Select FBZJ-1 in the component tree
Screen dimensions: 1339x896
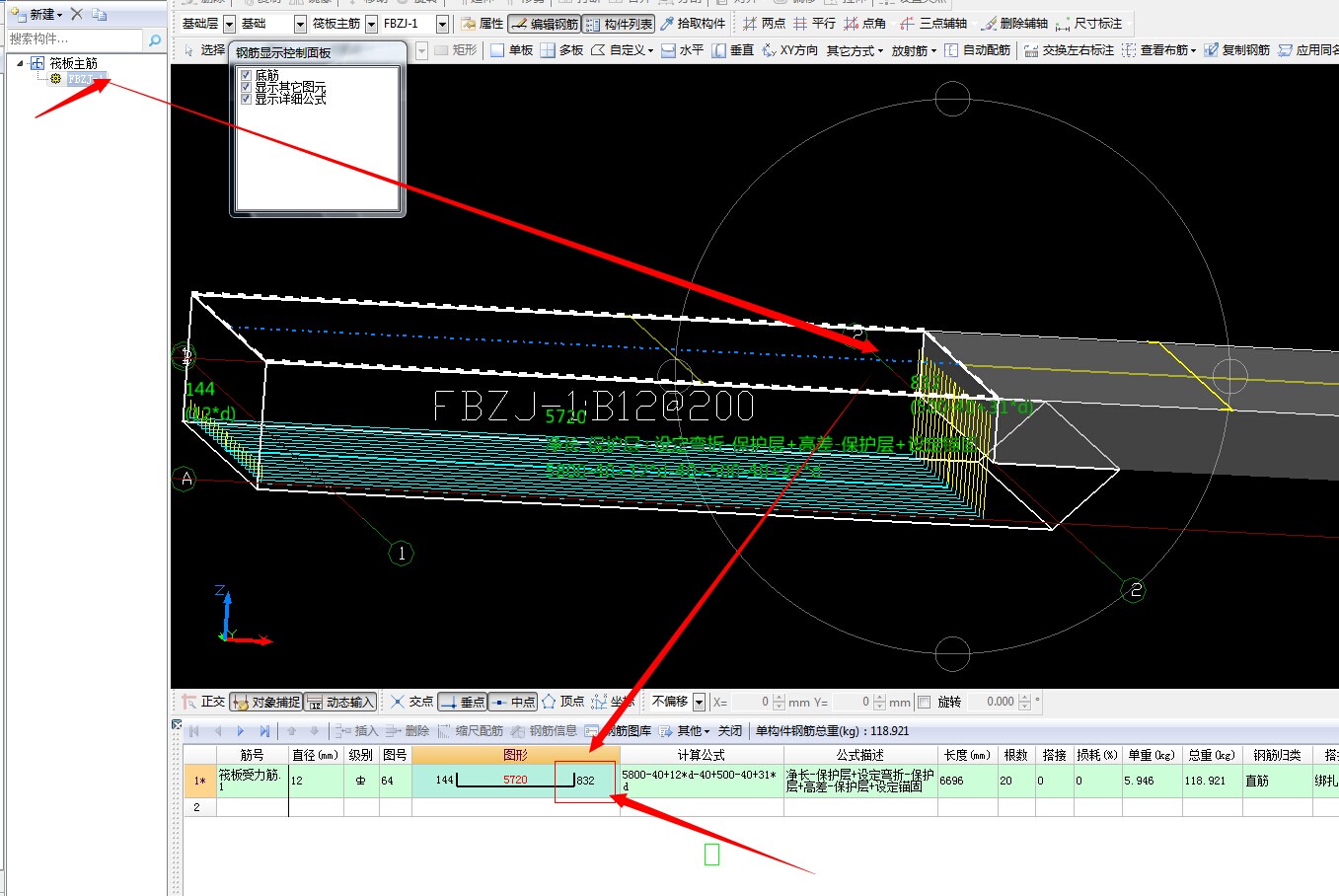(x=84, y=79)
